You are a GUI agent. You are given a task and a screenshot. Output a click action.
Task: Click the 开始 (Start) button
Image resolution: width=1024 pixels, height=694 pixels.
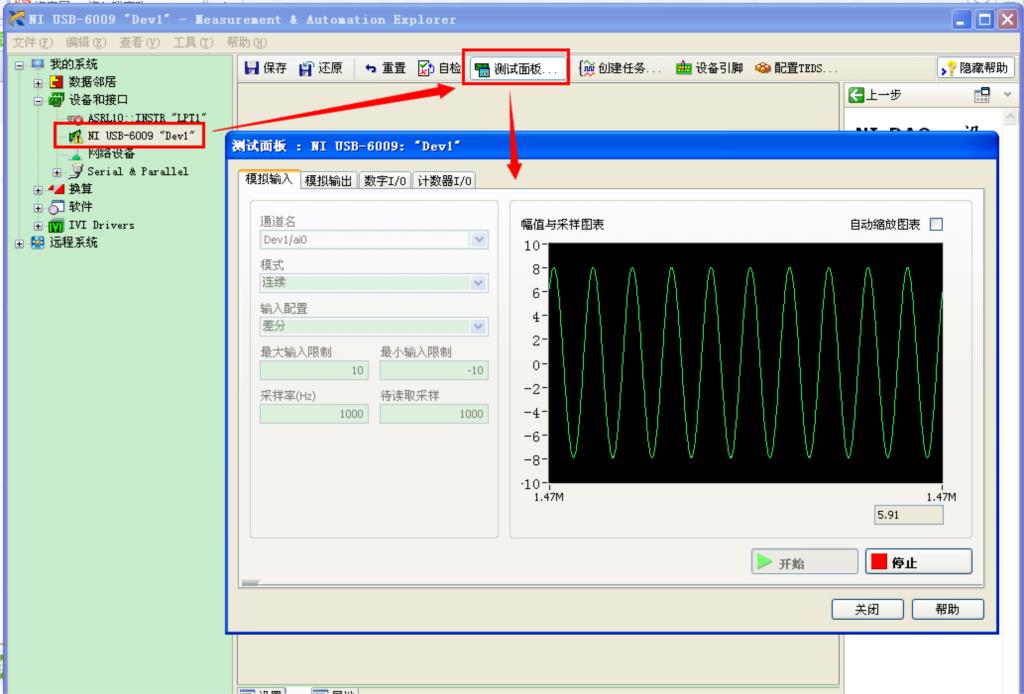pyautogui.click(x=802, y=562)
